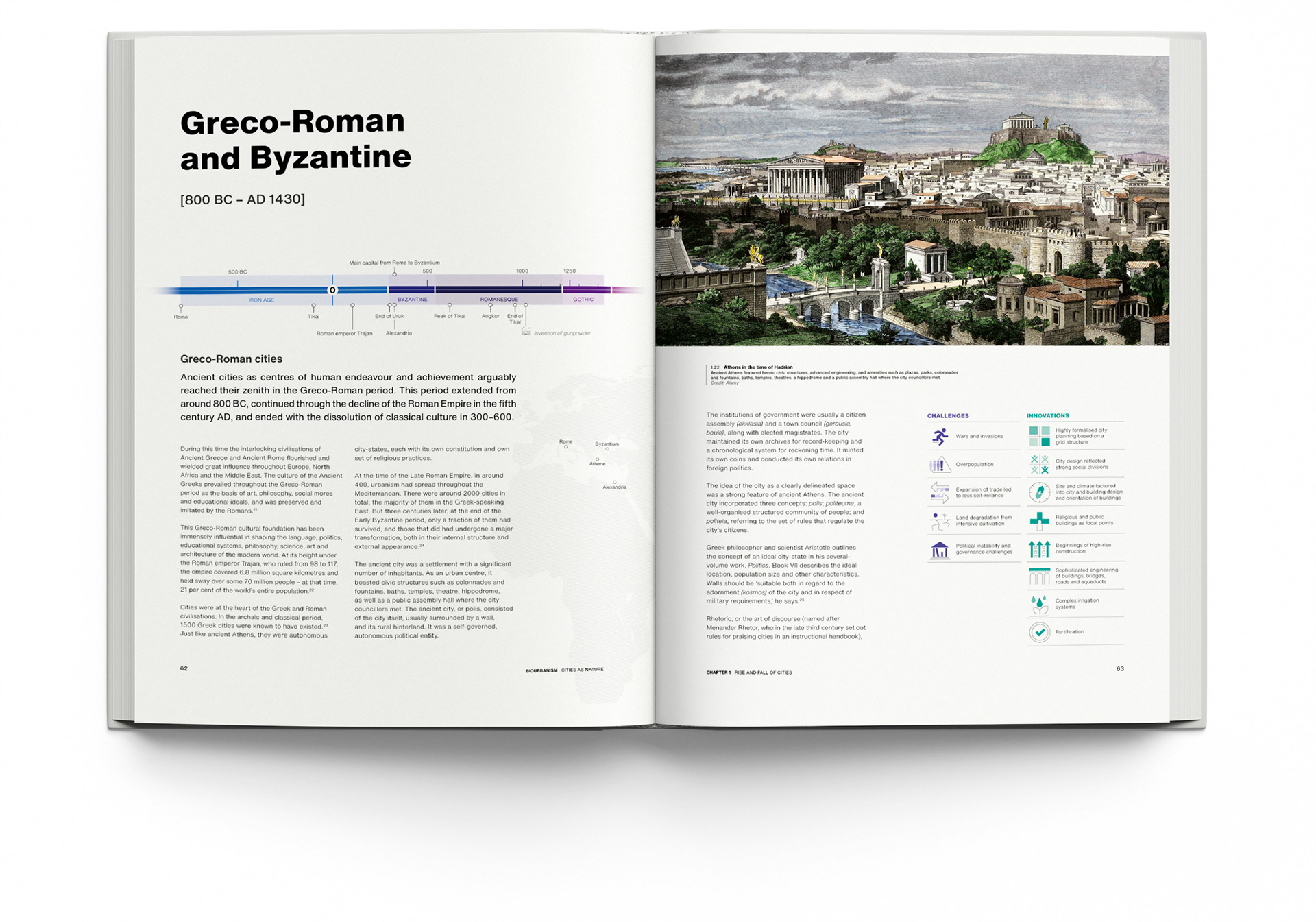Click the 1250 tick label on the timeline

tap(570, 271)
